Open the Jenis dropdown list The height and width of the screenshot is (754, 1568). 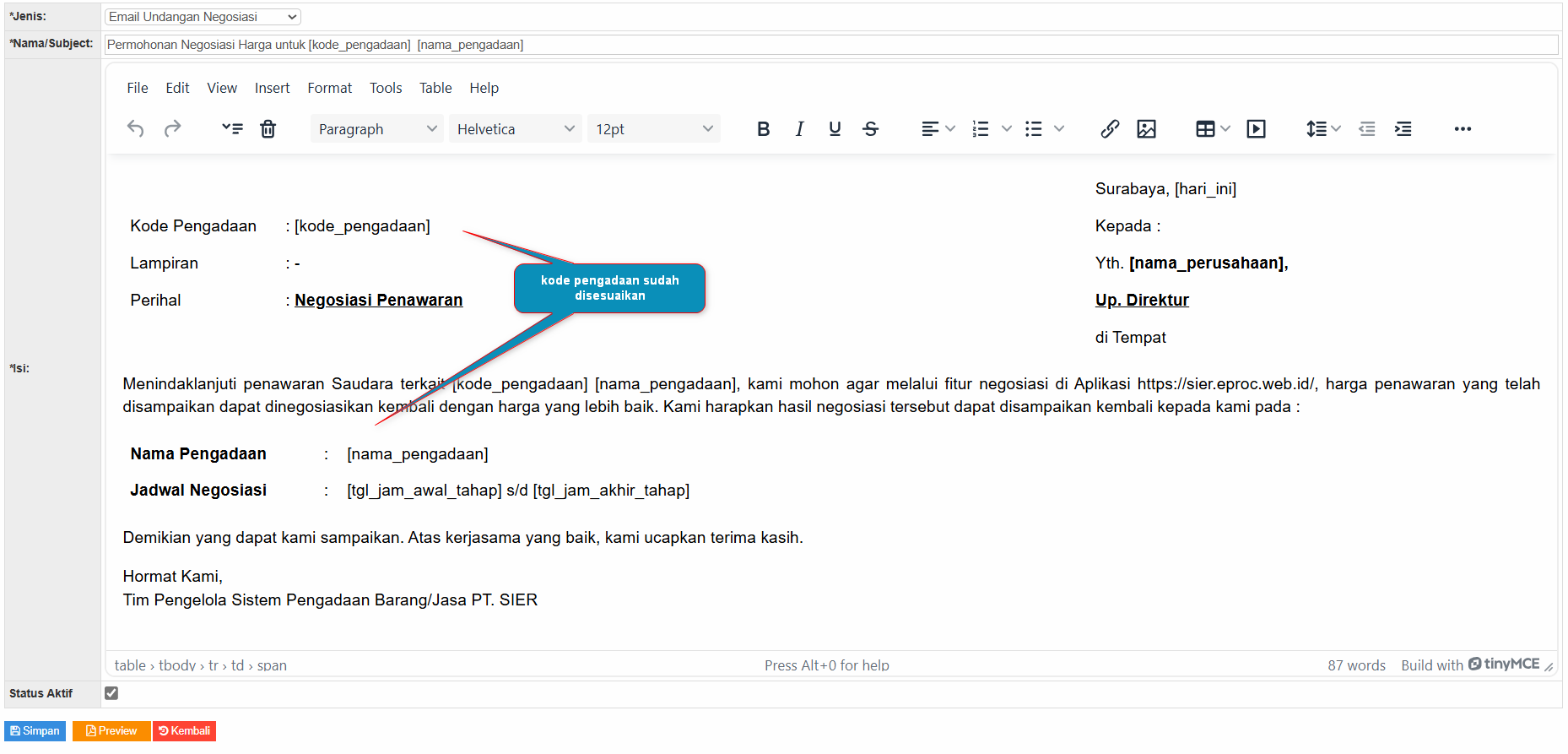click(203, 17)
